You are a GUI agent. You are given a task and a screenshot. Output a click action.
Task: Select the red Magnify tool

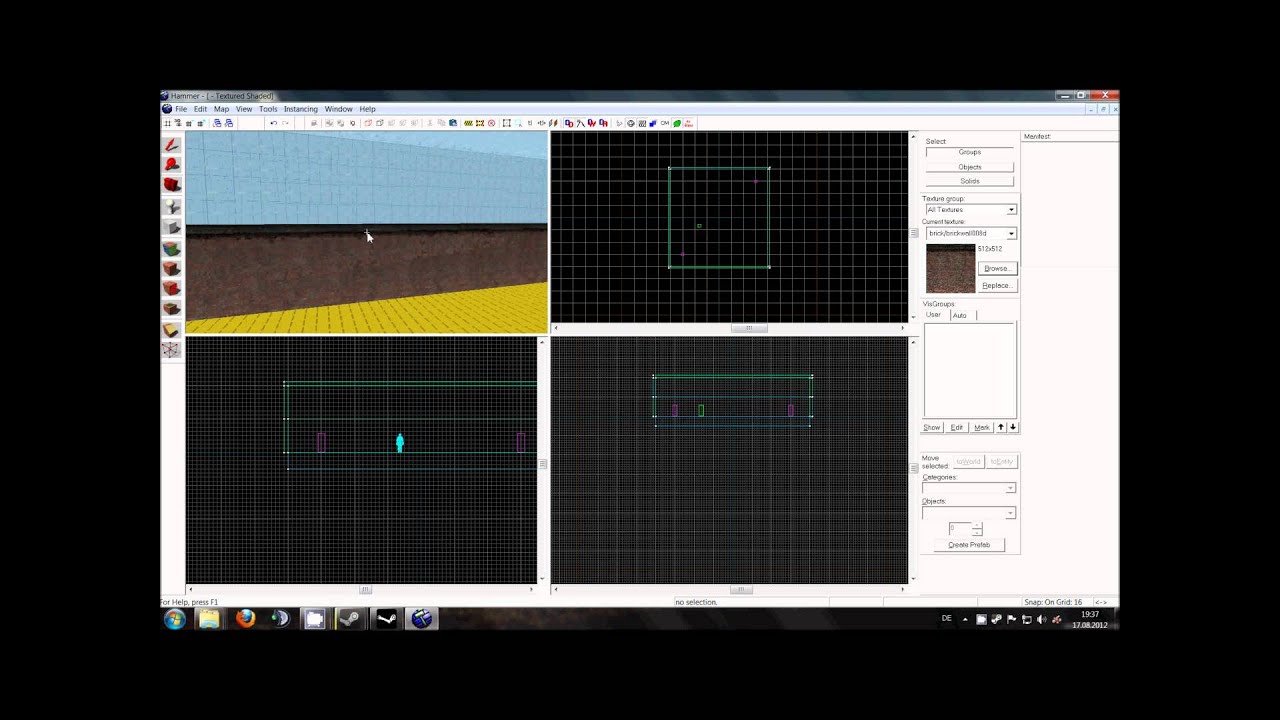172,165
